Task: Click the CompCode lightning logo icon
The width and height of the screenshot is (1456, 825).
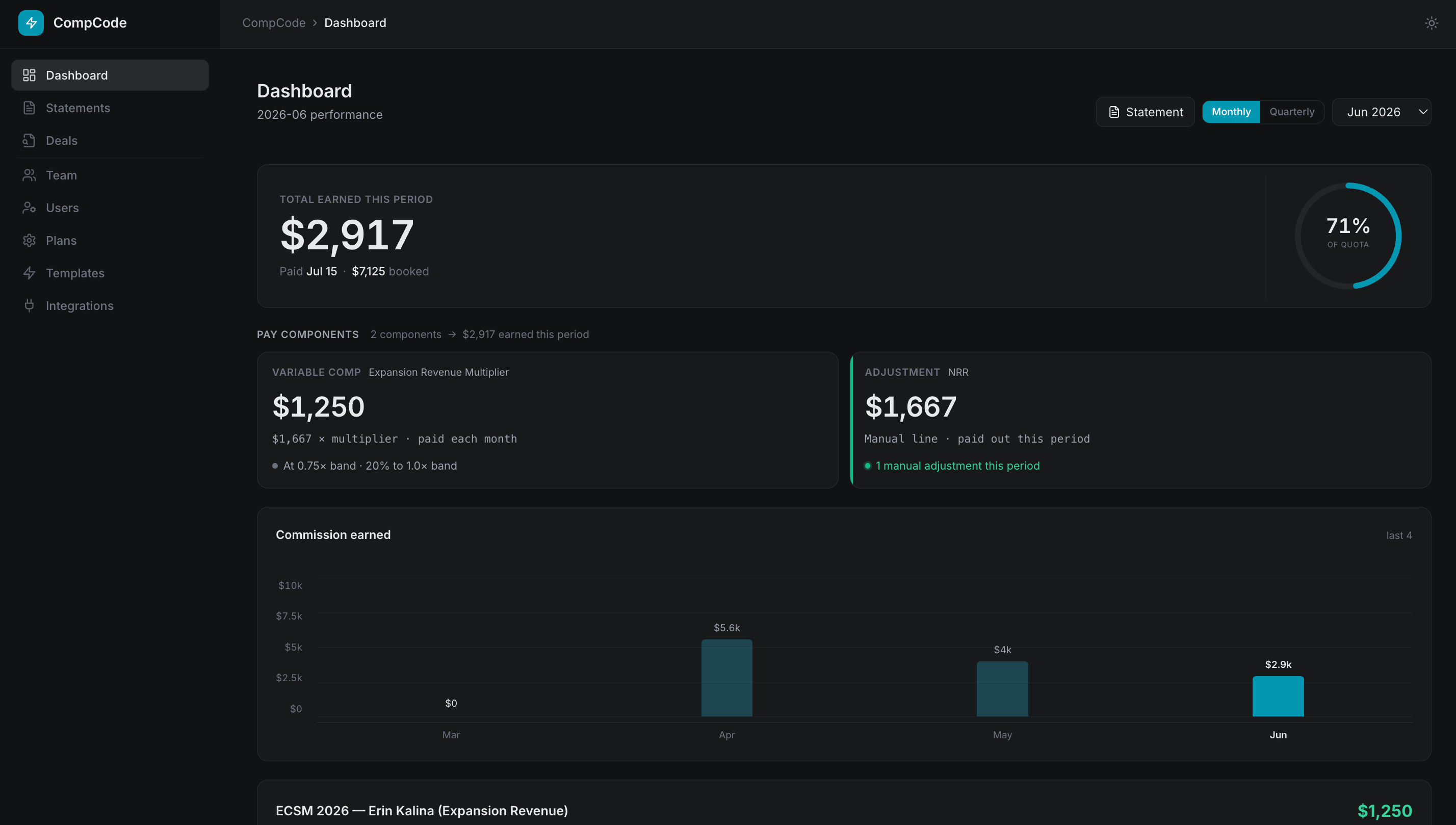Action: pyautogui.click(x=31, y=22)
